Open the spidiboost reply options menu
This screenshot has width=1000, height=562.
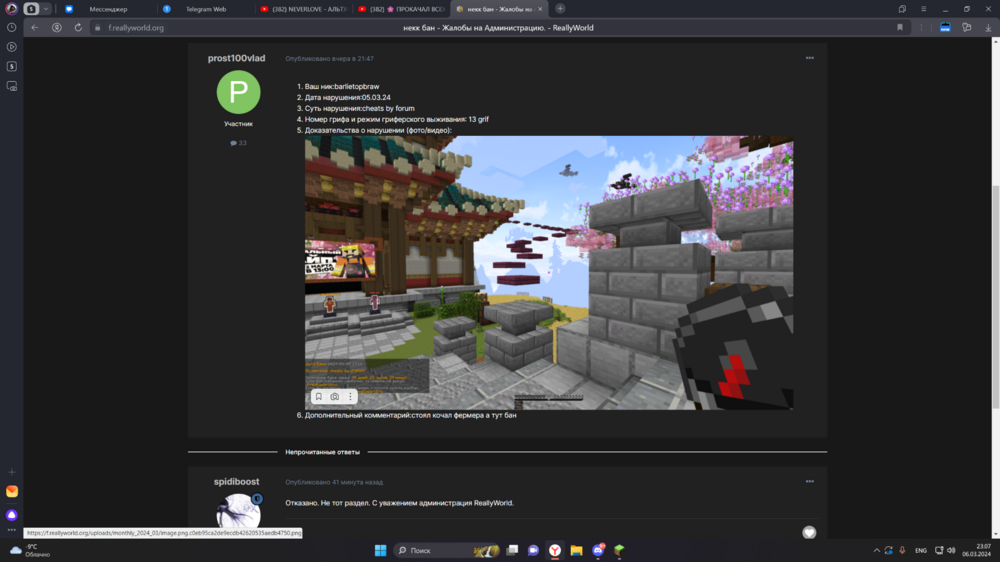point(809,482)
